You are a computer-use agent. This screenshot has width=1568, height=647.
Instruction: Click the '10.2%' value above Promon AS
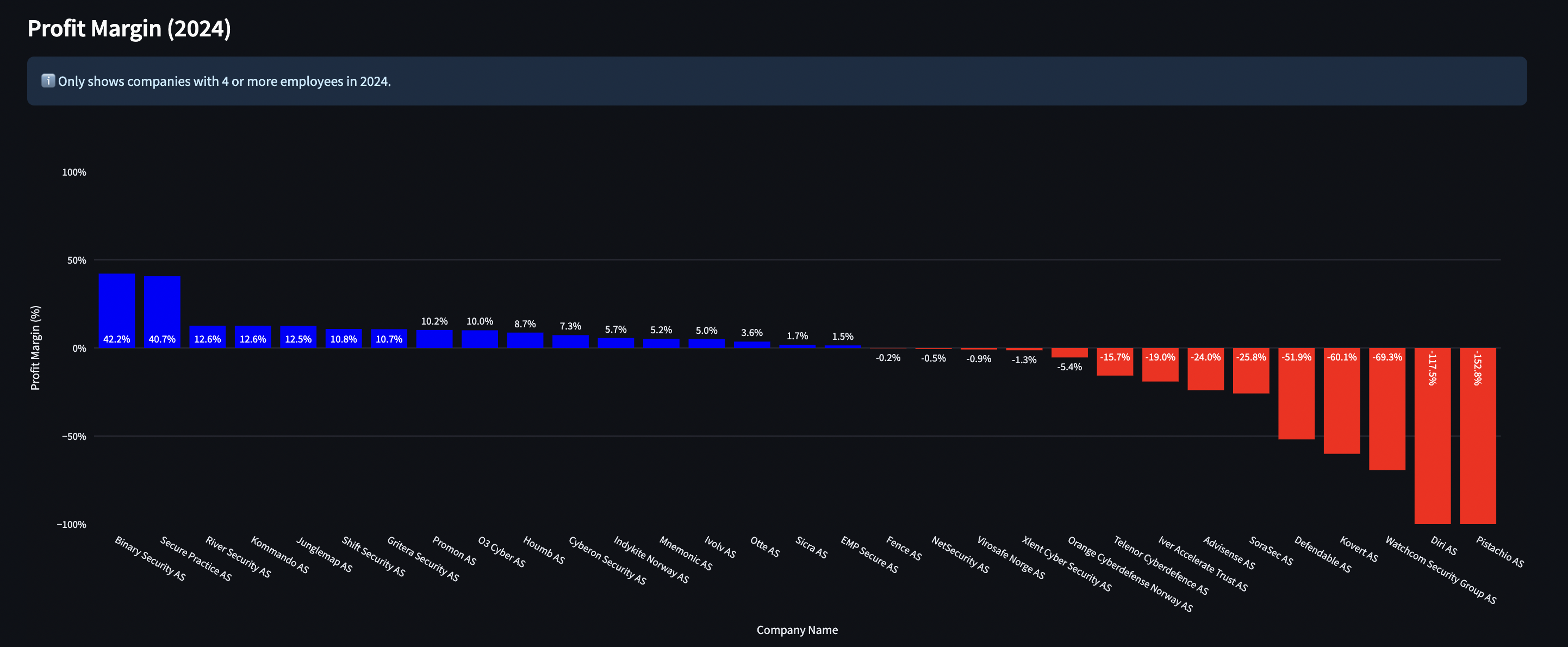[434, 321]
